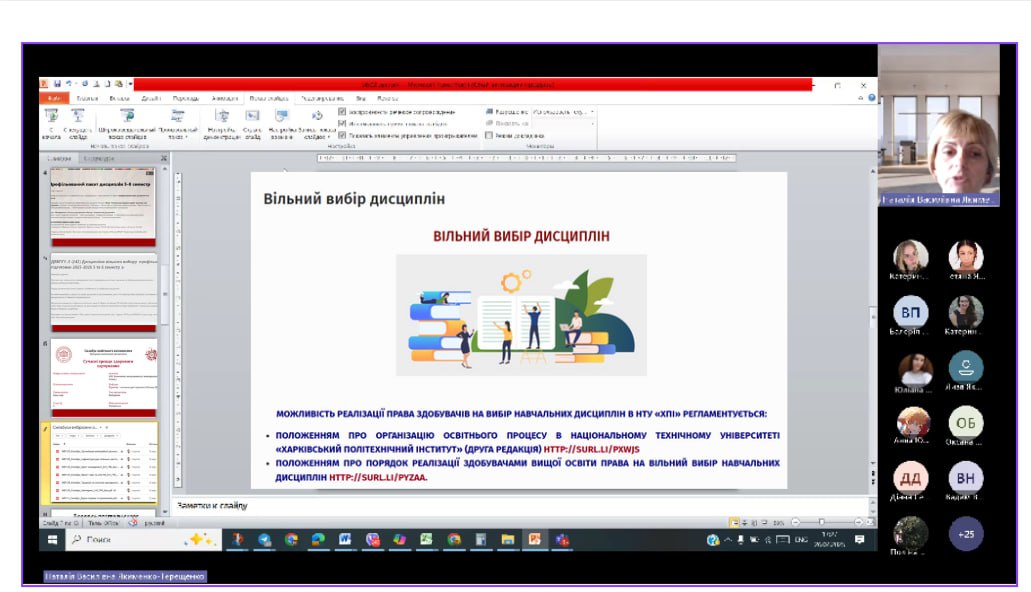Viewport: 1031px width, 592px height.
Task: Open the File tab
Action: 52,98
